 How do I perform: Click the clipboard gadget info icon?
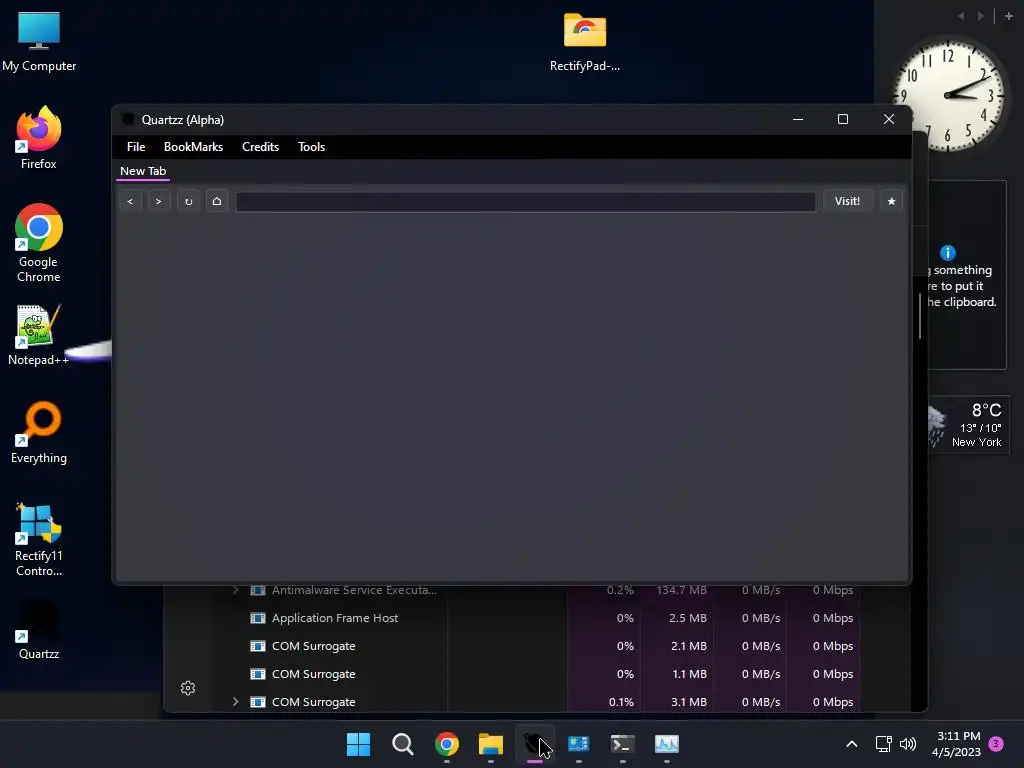click(x=948, y=253)
